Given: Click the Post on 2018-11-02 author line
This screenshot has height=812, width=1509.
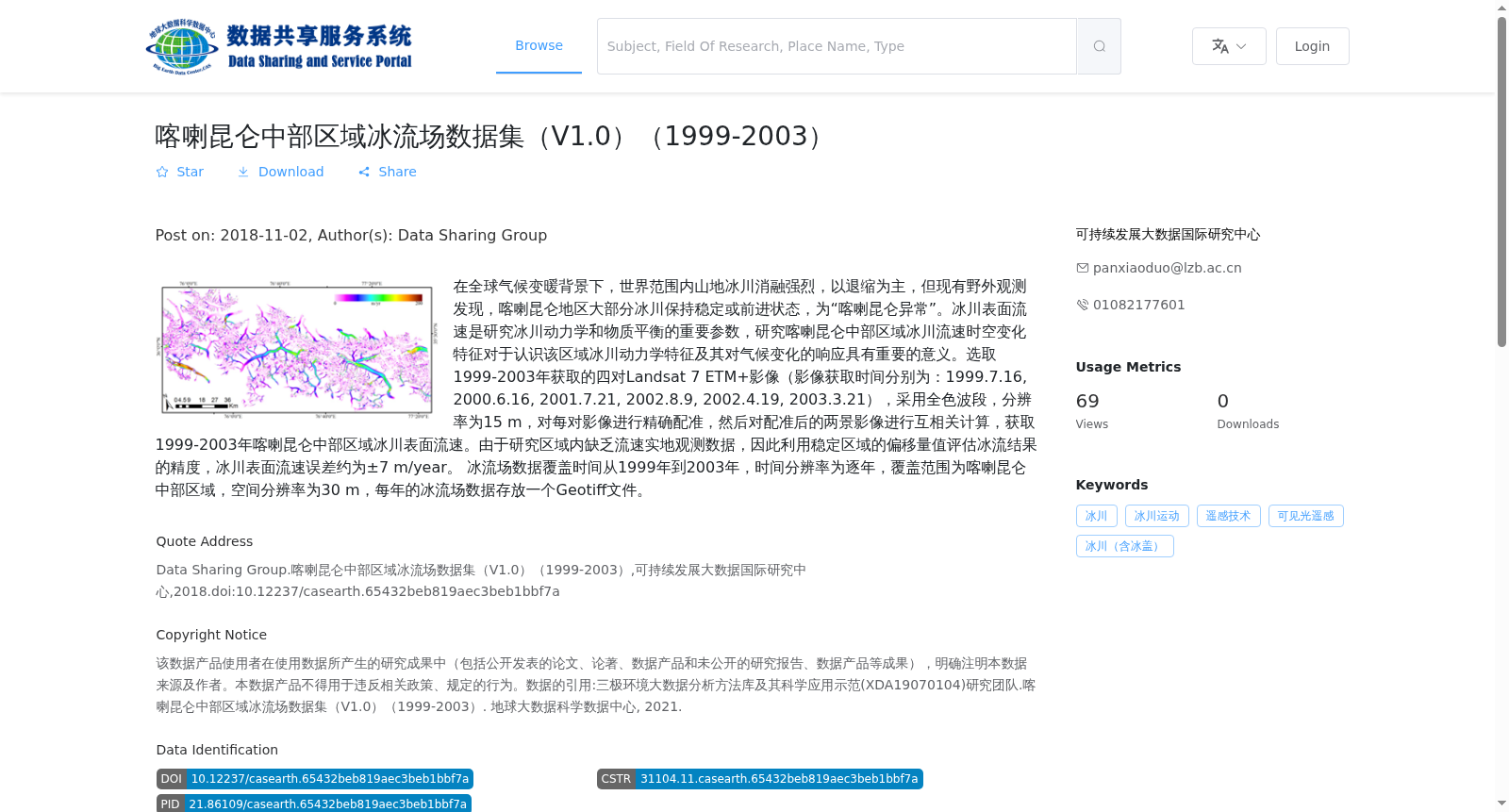Looking at the screenshot, I should coord(351,235).
